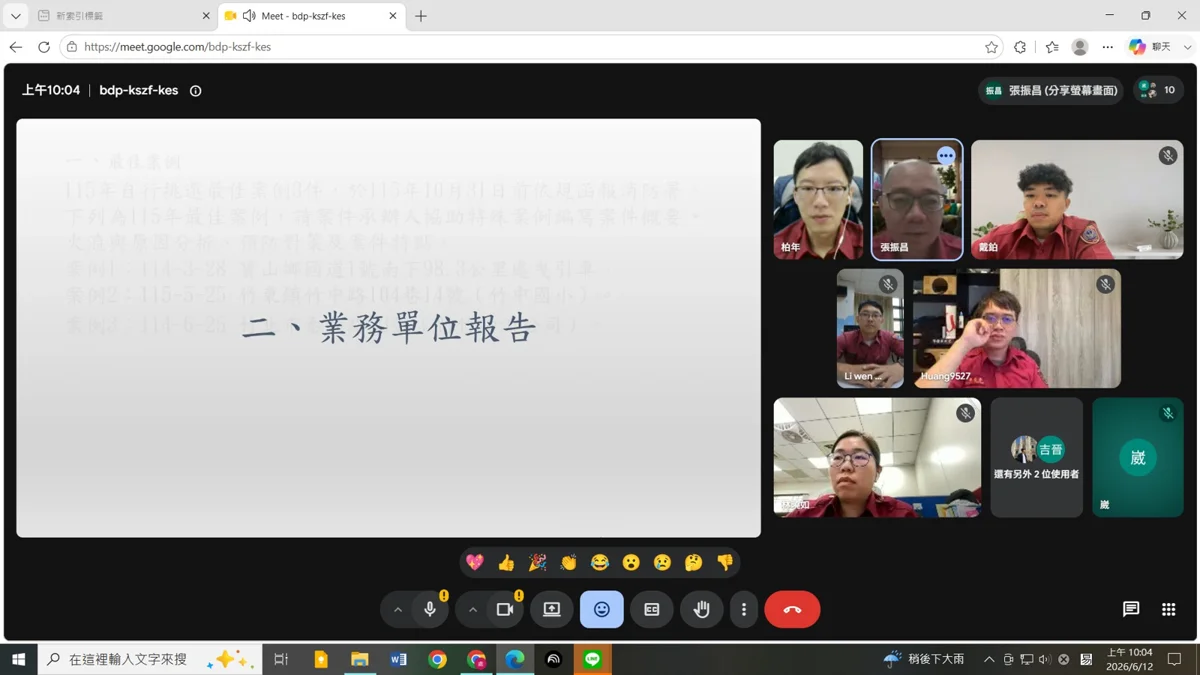The image size is (1200, 675).
Task: Send the sparkling heart reaction
Action: point(475,563)
